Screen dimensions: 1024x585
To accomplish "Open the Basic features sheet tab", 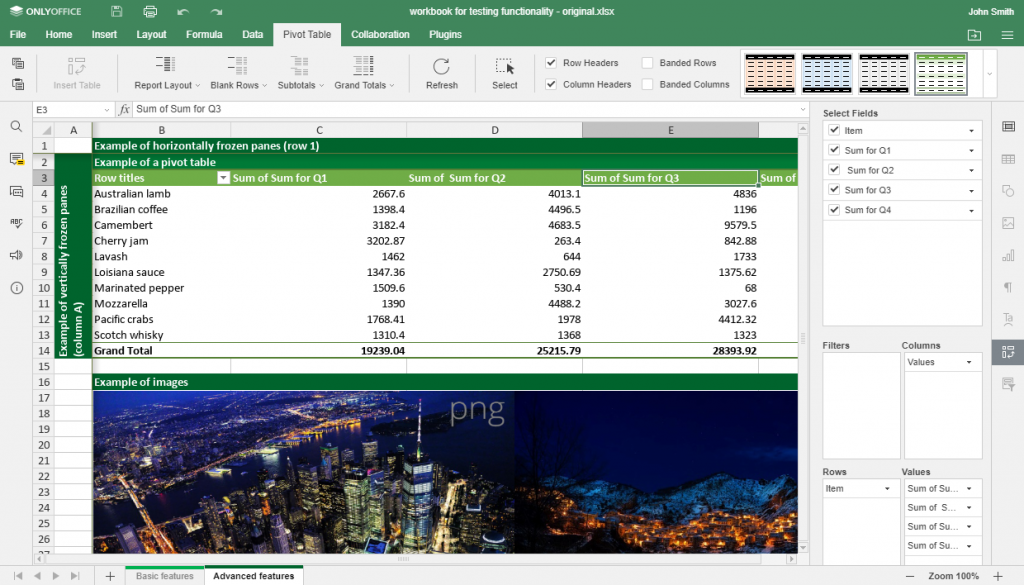I will 164,576.
